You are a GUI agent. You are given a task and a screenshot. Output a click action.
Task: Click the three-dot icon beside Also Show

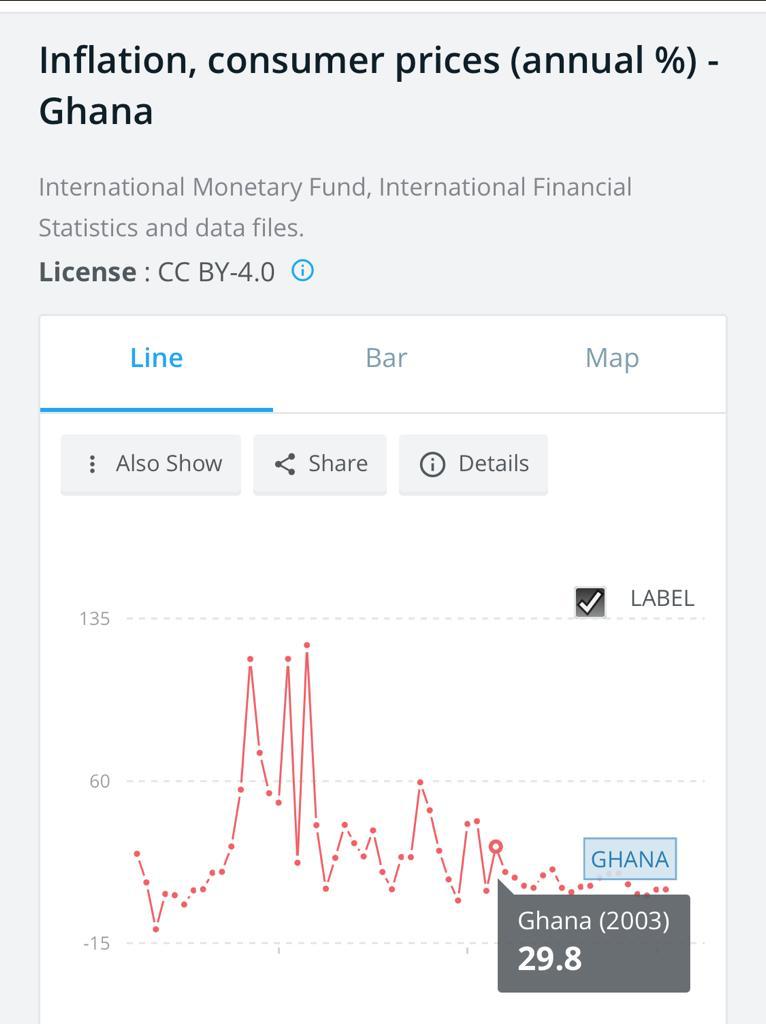[92, 464]
